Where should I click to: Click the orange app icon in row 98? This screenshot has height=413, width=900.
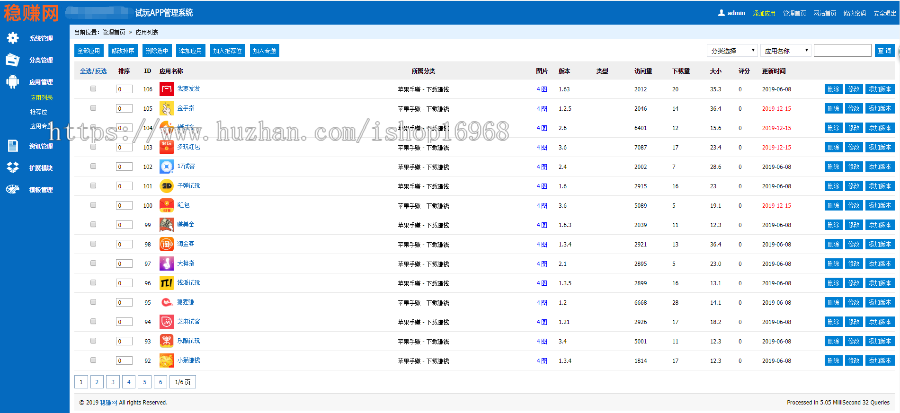pyautogui.click(x=166, y=244)
